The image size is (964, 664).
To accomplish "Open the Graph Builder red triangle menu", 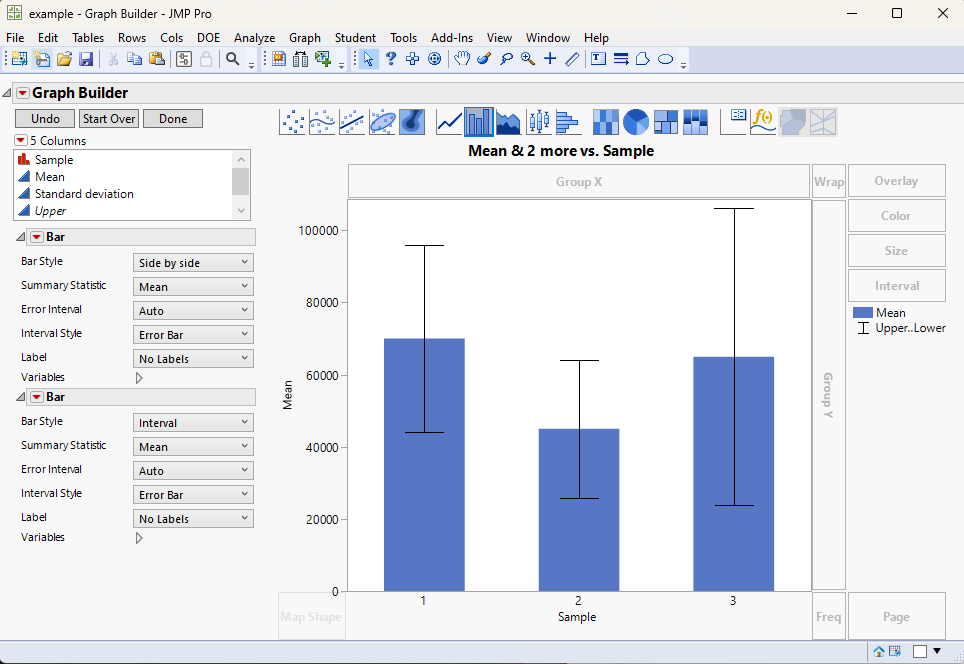I will click(23, 93).
